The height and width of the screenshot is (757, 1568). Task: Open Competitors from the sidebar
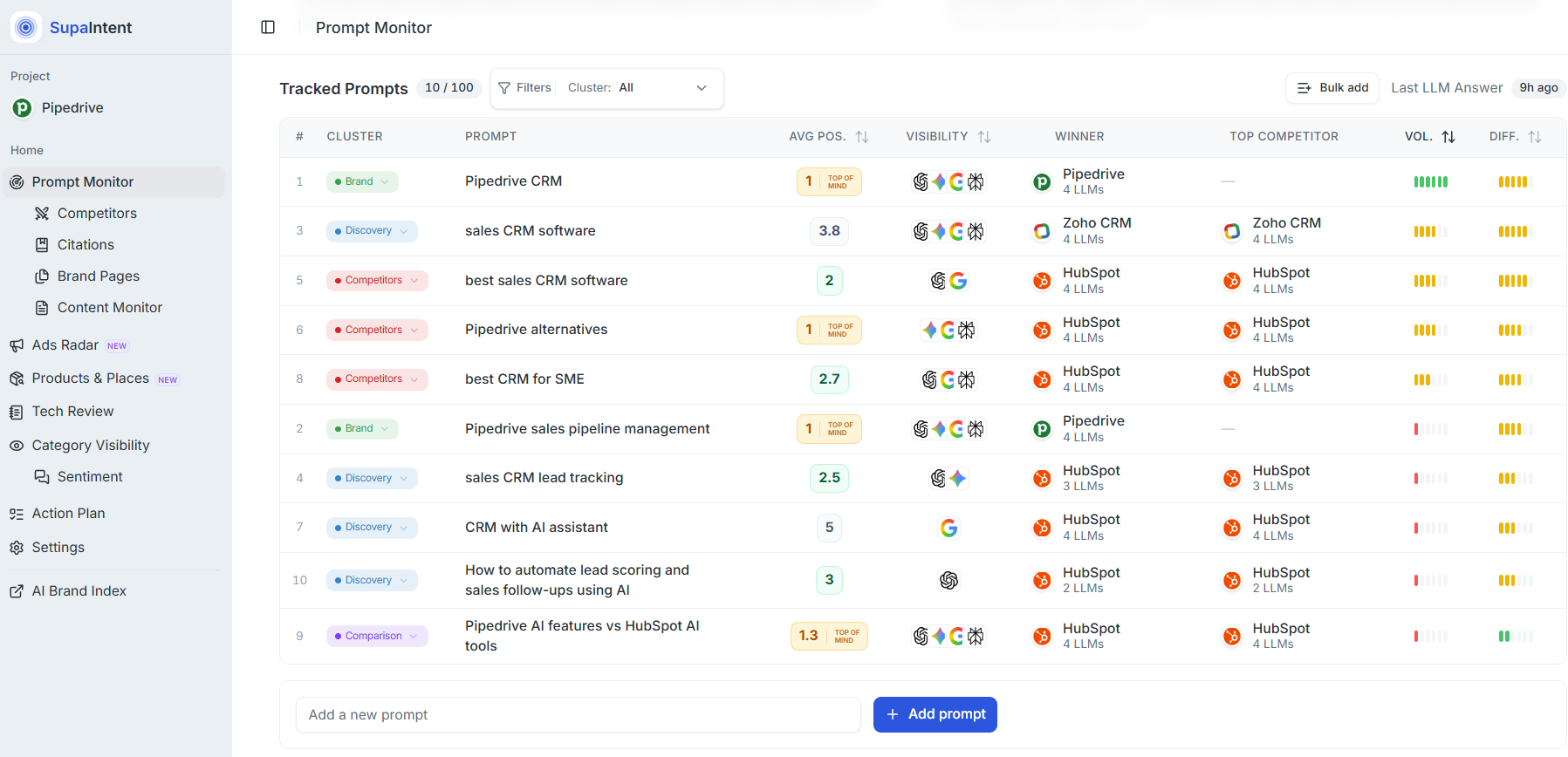[97, 214]
